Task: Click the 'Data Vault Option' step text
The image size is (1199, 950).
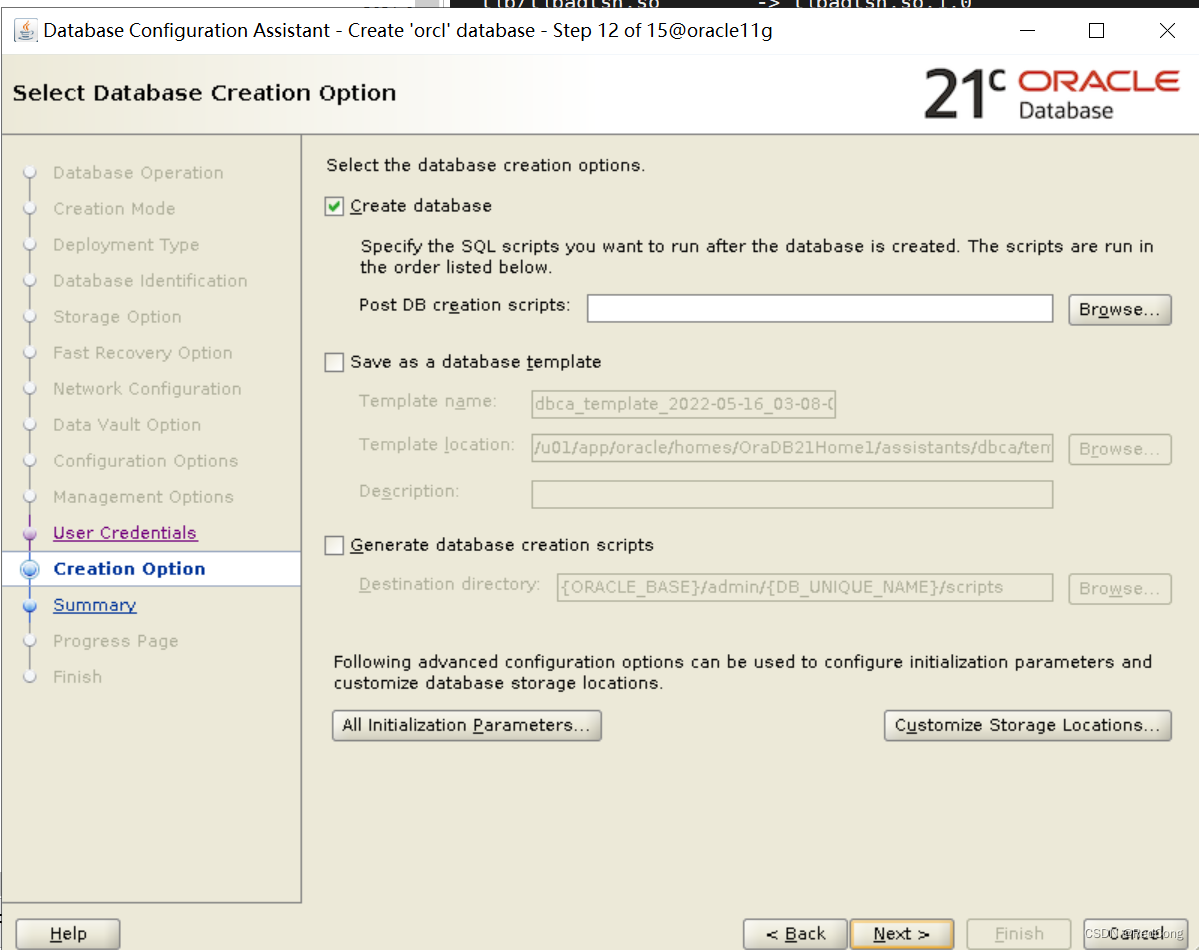Action: 128,425
